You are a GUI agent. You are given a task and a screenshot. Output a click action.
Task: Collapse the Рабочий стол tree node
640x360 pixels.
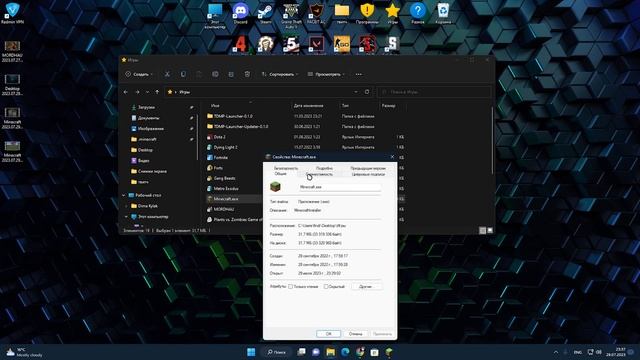coord(124,196)
